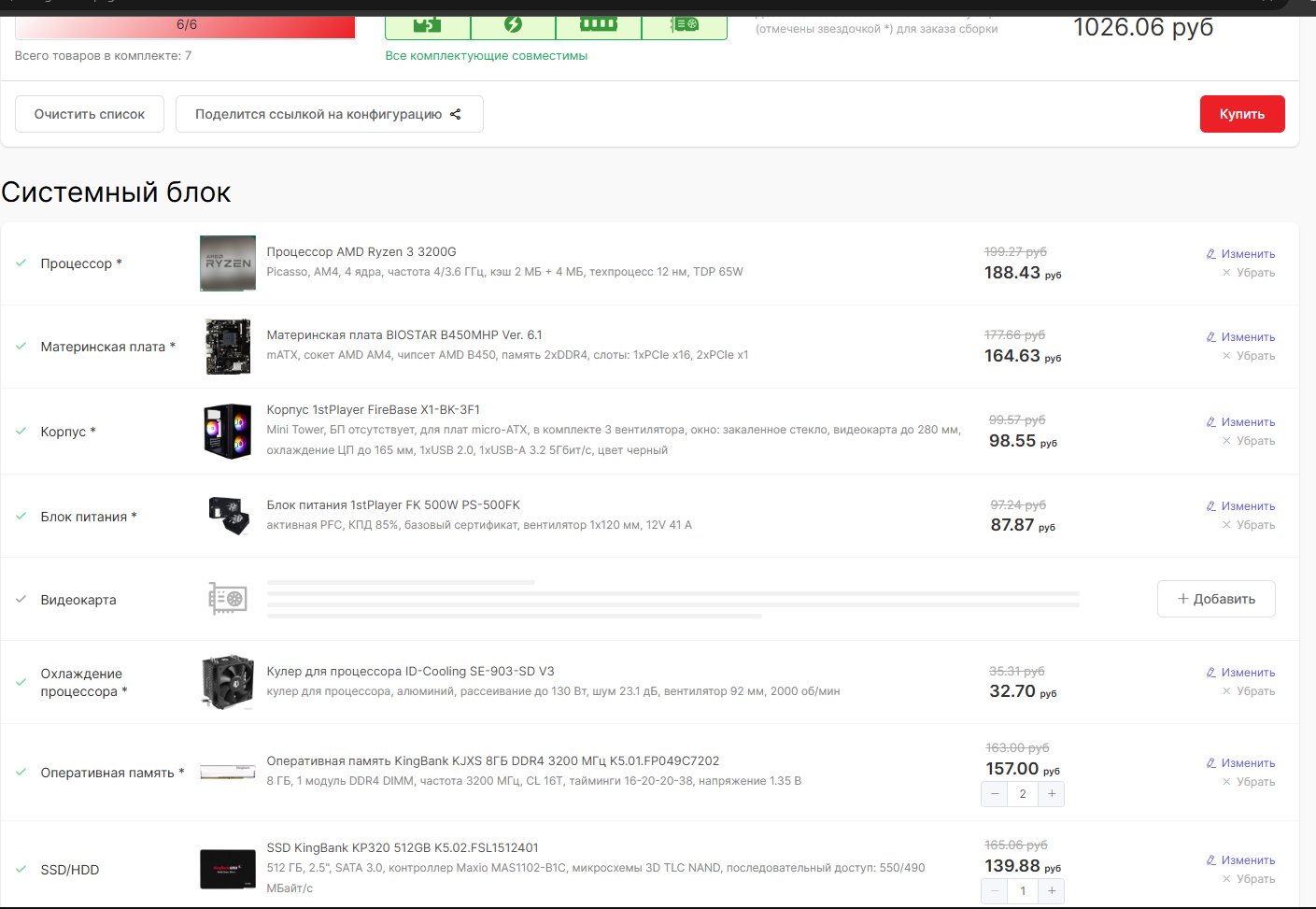Remove the RAM via Убрать
1316x909 pixels.
click(x=1249, y=782)
